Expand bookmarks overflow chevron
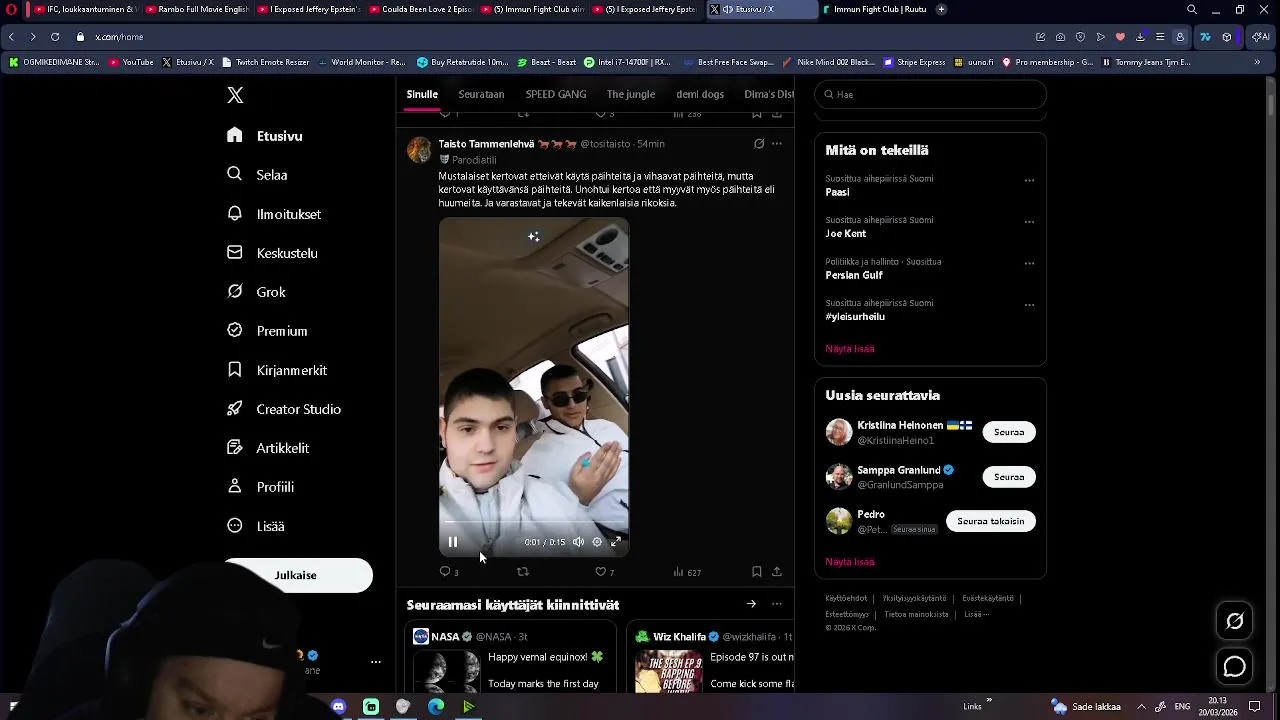The height and width of the screenshot is (720, 1280). [x=1257, y=62]
